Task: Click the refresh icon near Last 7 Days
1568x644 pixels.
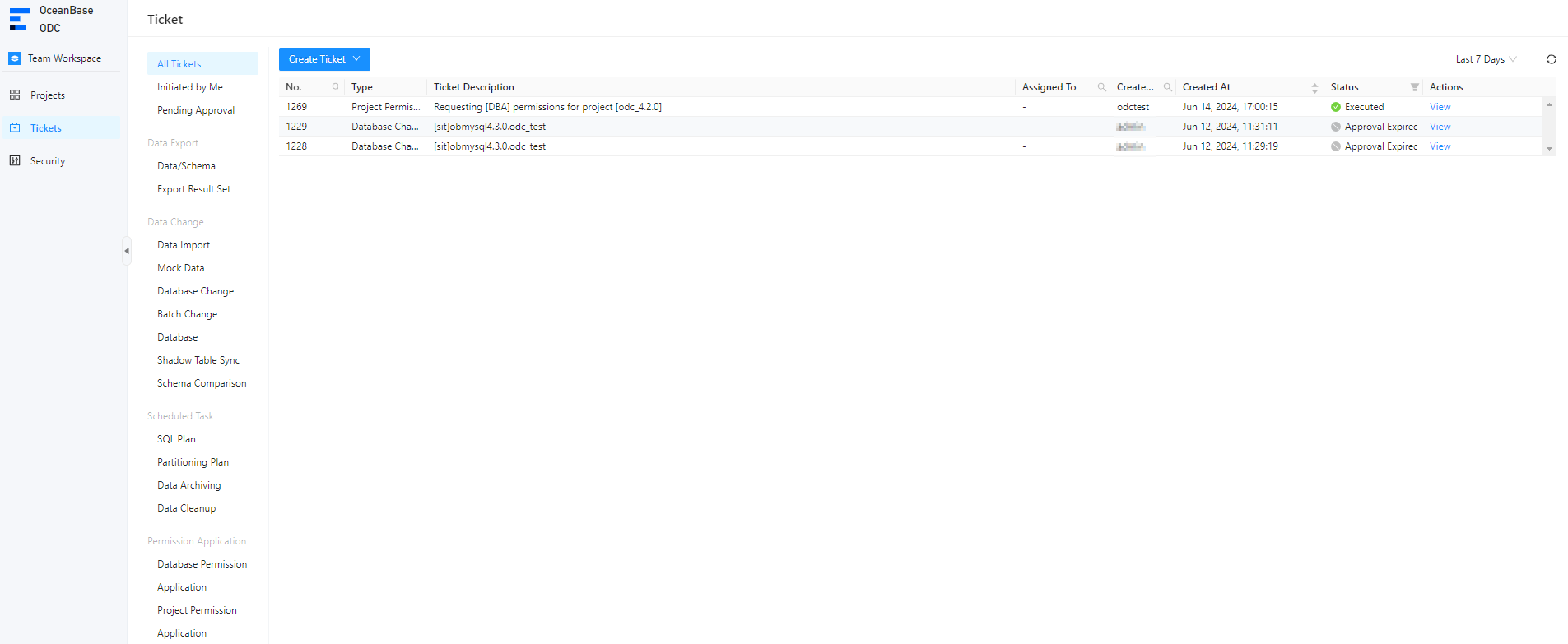Action: (x=1551, y=59)
